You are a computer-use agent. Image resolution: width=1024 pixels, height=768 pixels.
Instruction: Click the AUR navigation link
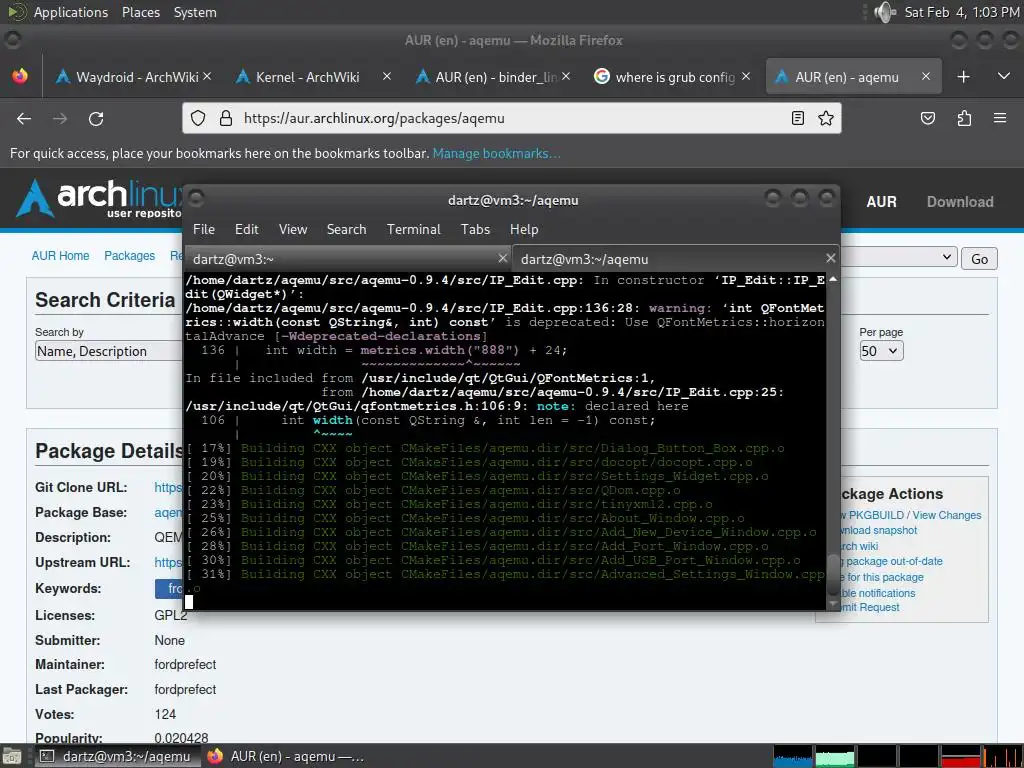click(x=881, y=202)
